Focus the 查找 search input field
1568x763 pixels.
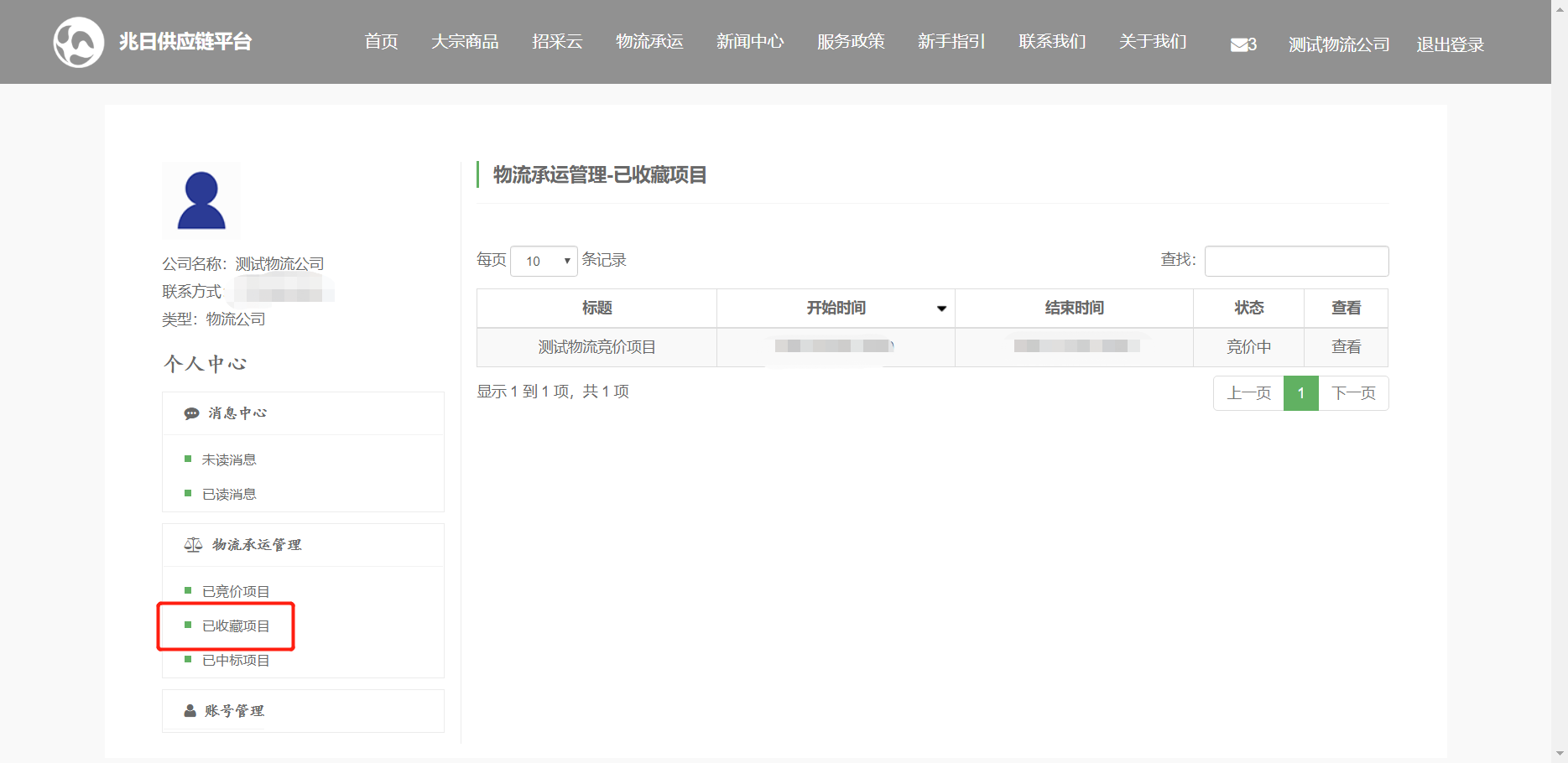pos(1296,261)
